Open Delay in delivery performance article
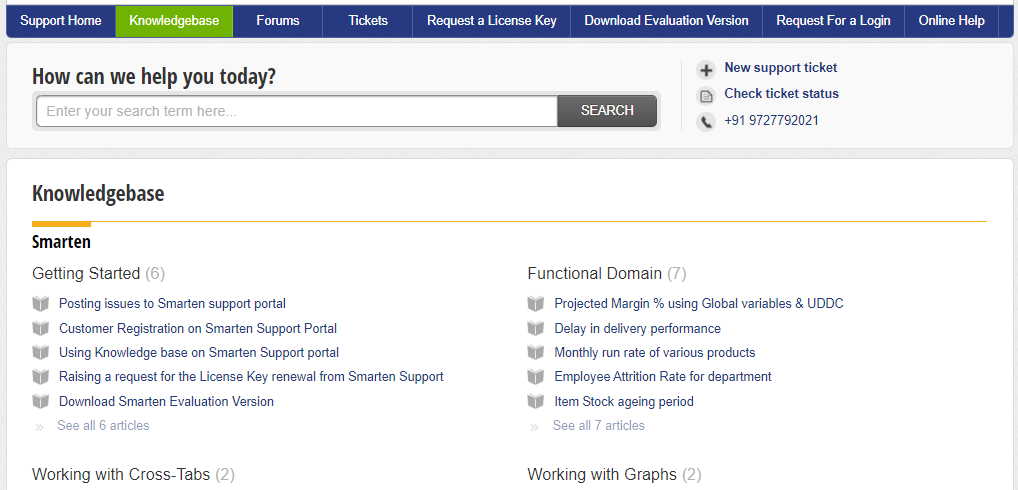The width and height of the screenshot is (1018, 490). [638, 328]
